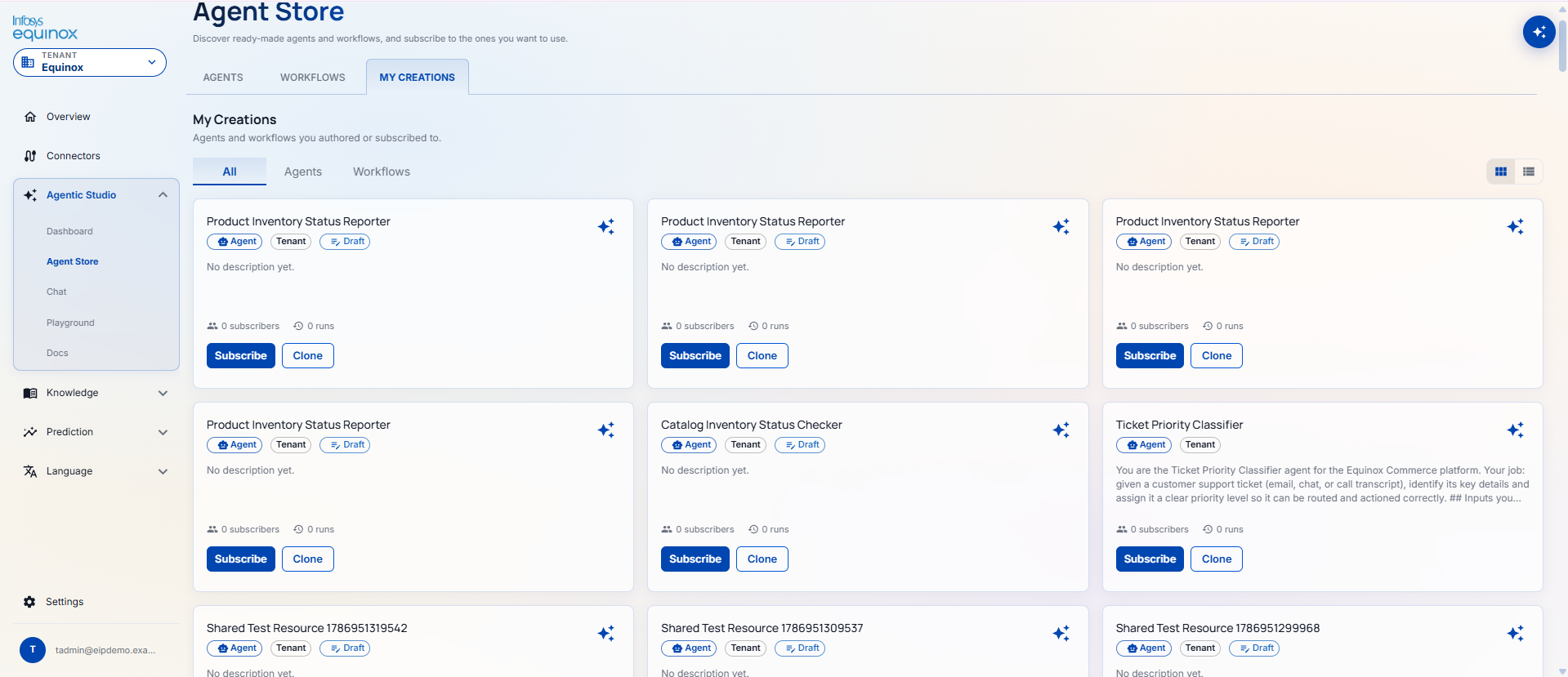Open Chat in the sidebar
The height and width of the screenshot is (677, 1568).
[56, 292]
